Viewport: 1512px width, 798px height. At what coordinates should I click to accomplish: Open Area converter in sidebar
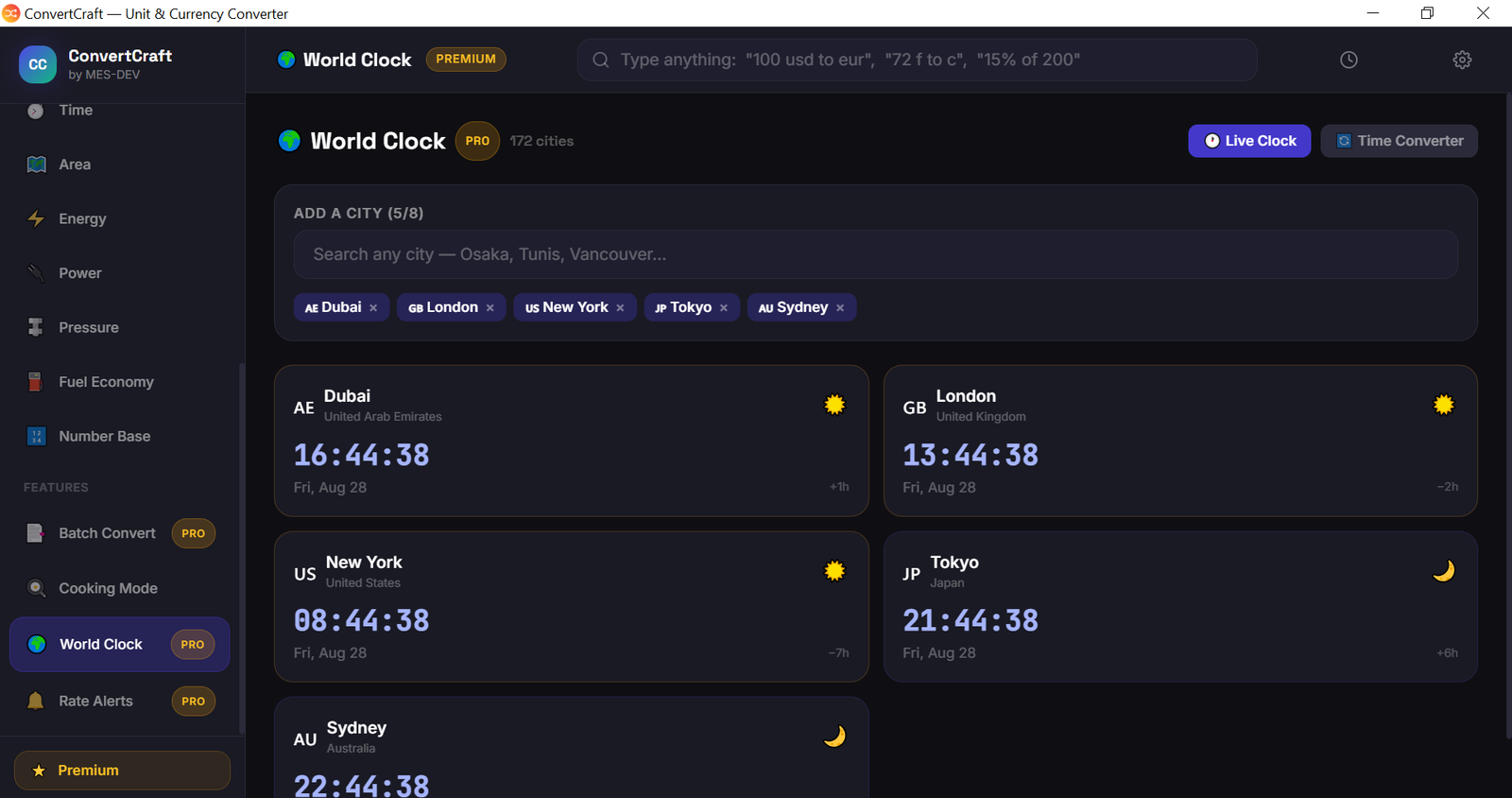(119, 165)
